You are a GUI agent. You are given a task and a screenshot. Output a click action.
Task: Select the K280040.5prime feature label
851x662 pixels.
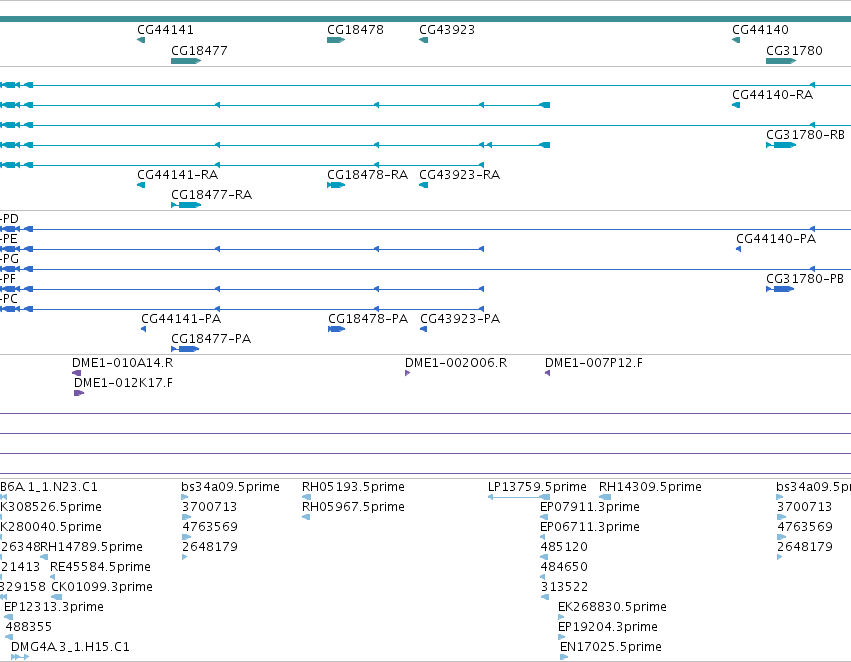click(51, 527)
